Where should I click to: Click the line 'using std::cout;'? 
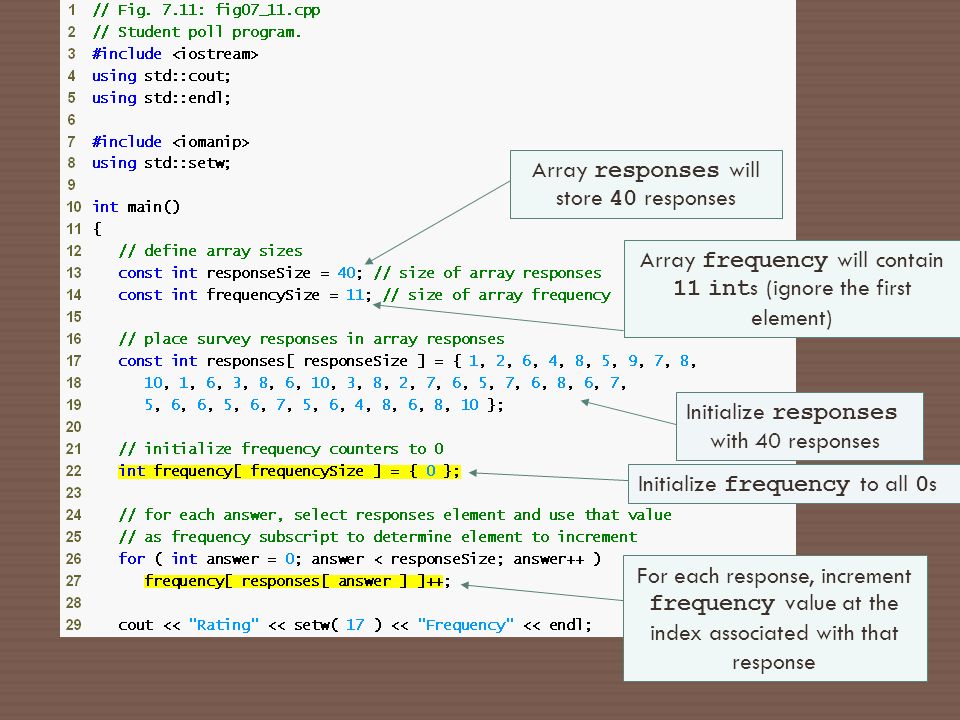coord(161,76)
